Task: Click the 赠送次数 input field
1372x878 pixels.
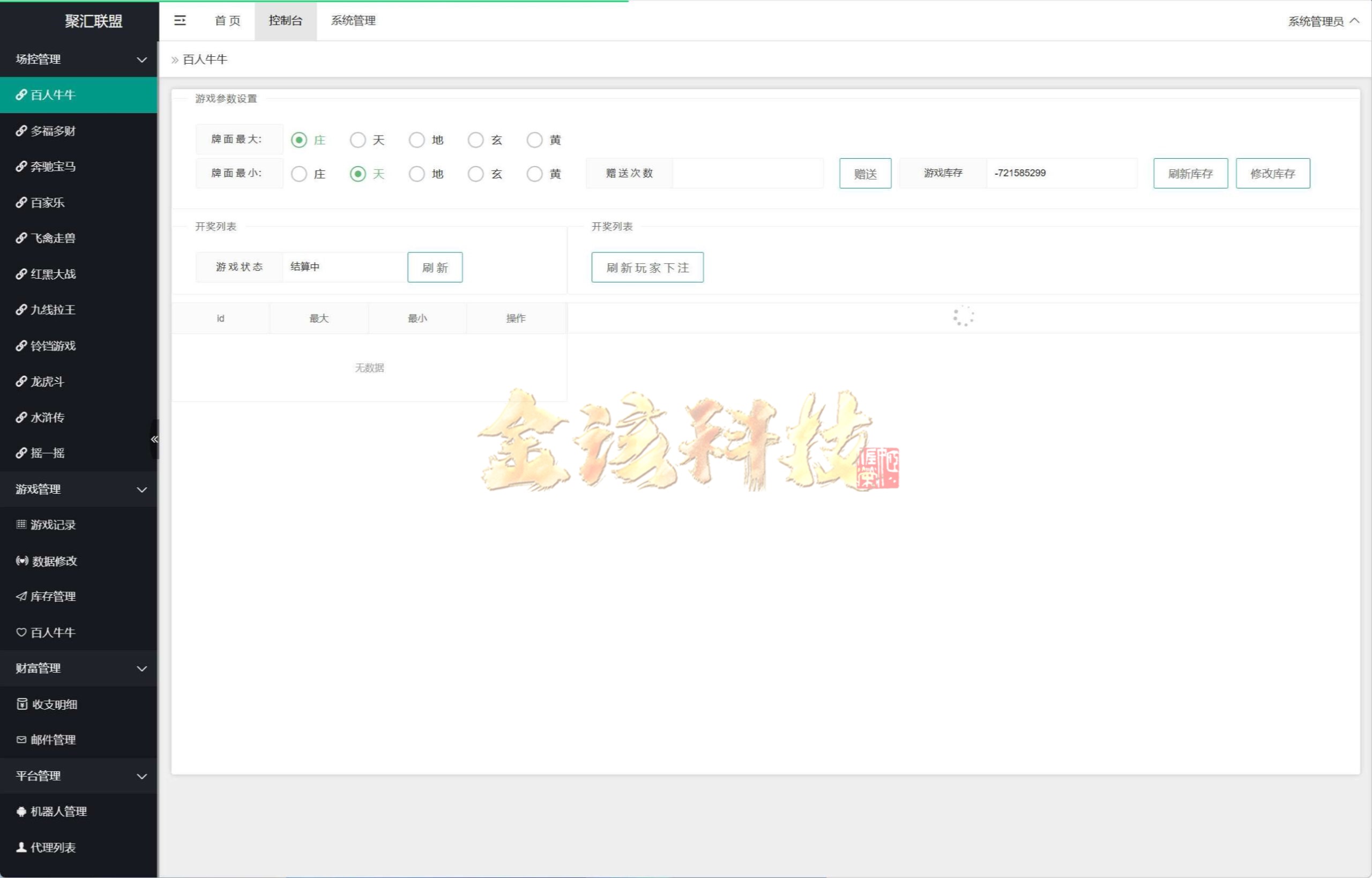Action: tap(747, 173)
